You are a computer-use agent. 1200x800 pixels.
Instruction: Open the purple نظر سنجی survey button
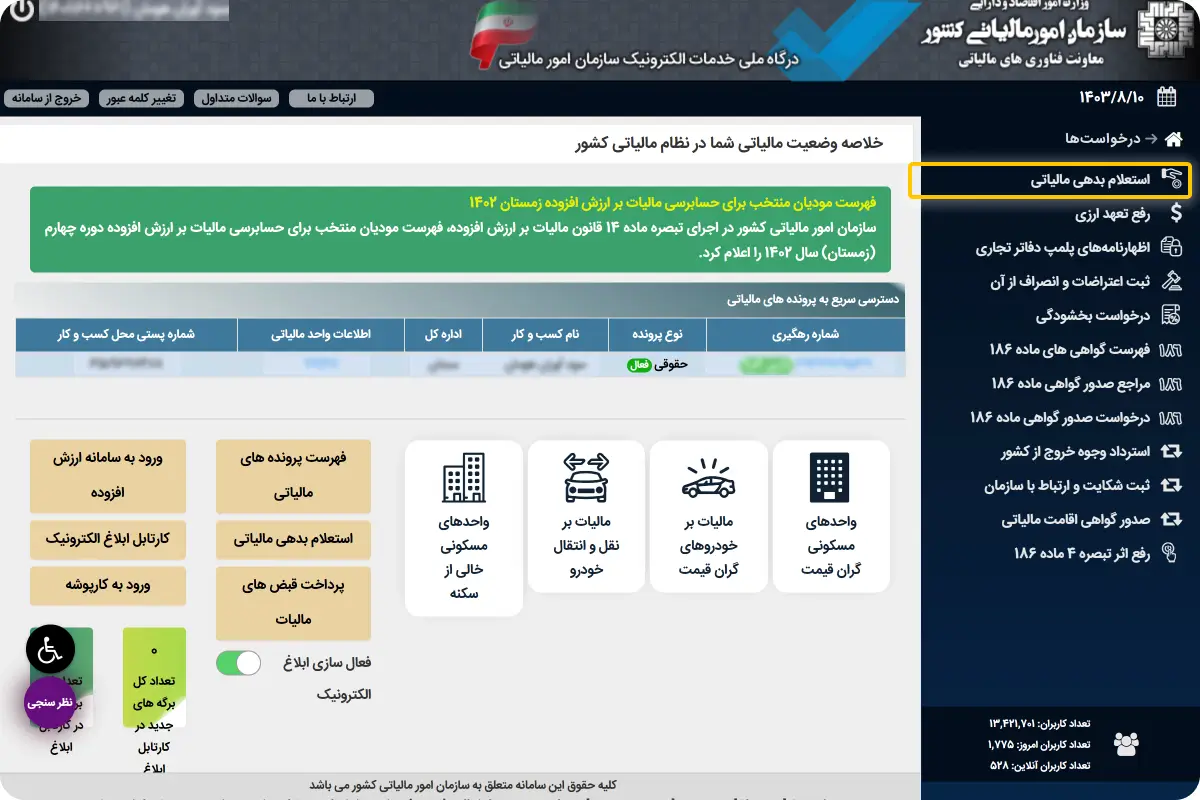(x=50, y=702)
